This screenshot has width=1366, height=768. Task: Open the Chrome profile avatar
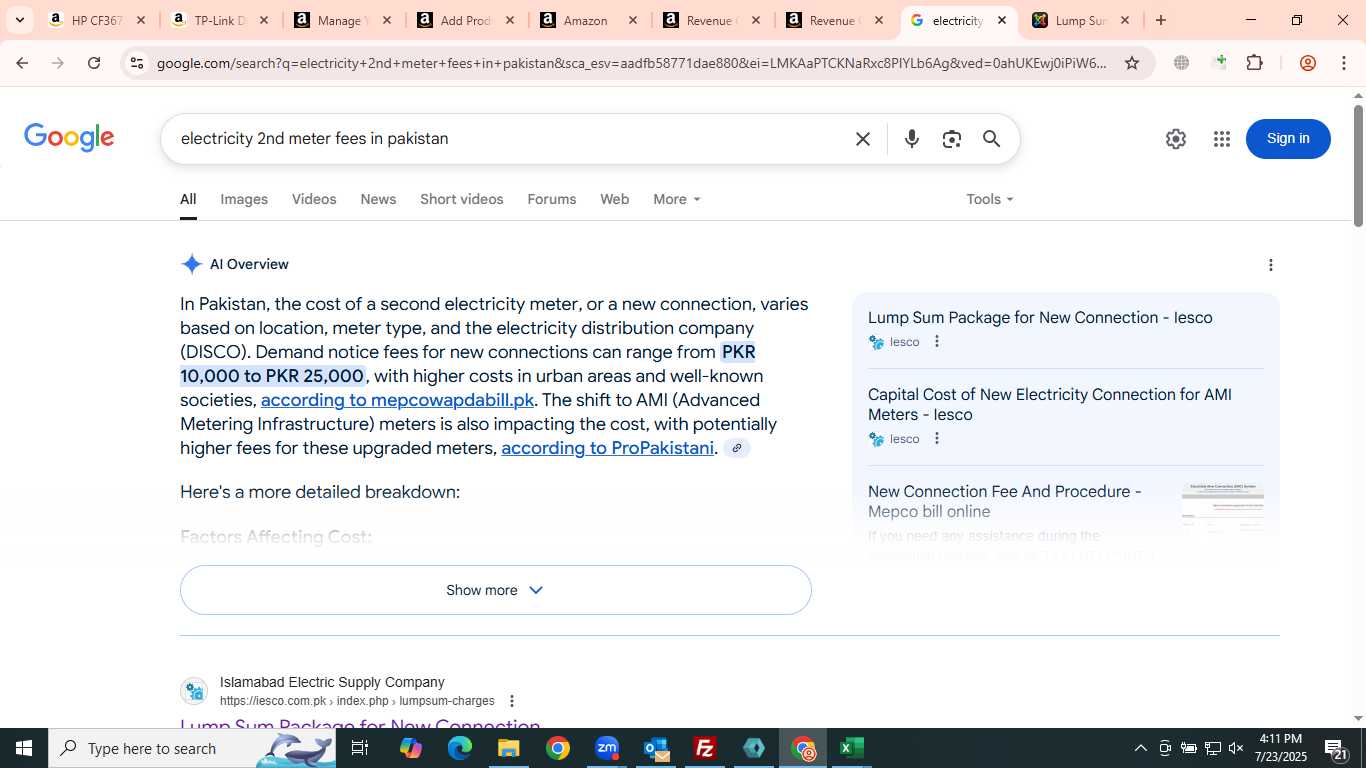(x=1307, y=63)
